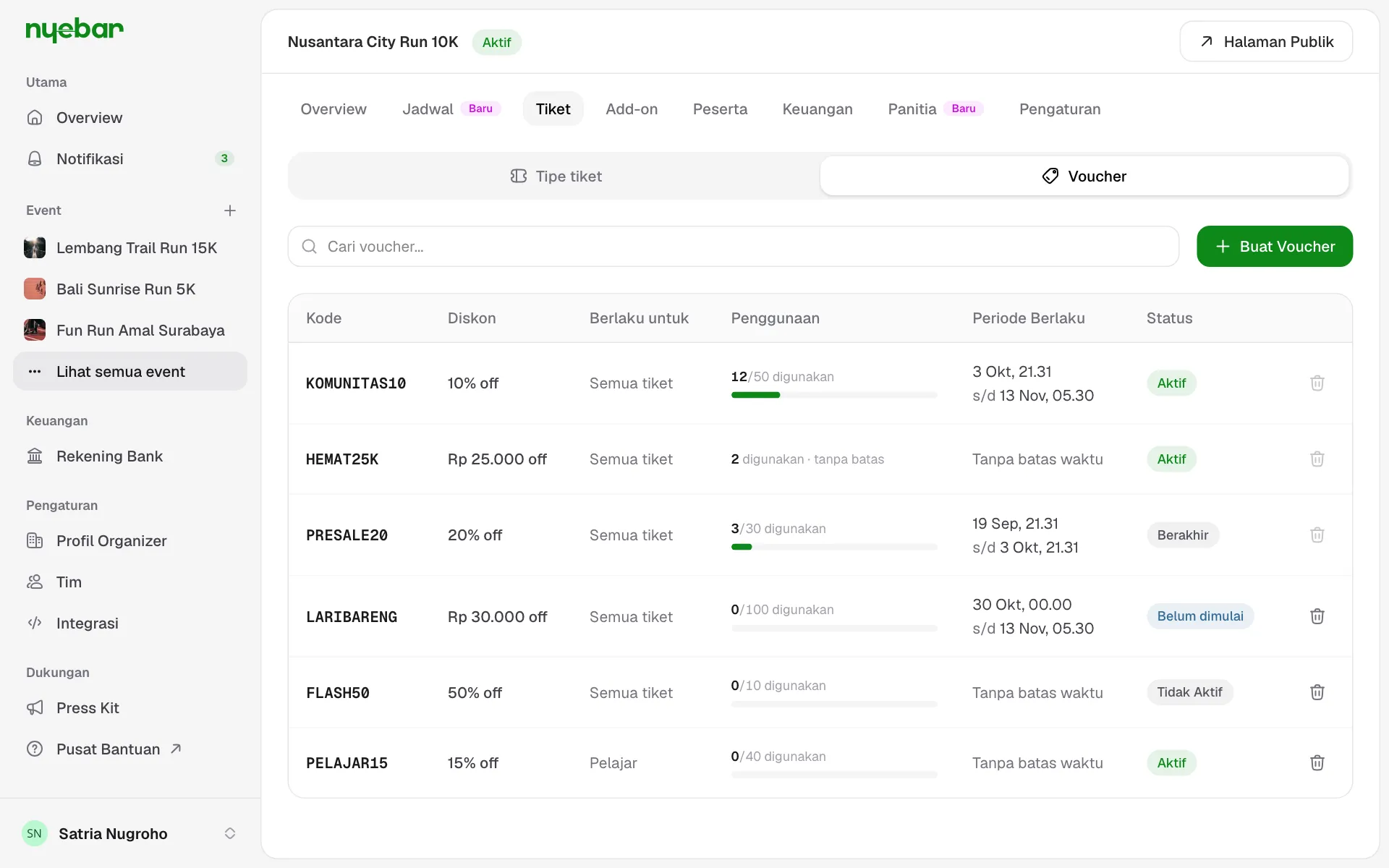Click trash icon for FLASH50 voucher

coord(1317,692)
